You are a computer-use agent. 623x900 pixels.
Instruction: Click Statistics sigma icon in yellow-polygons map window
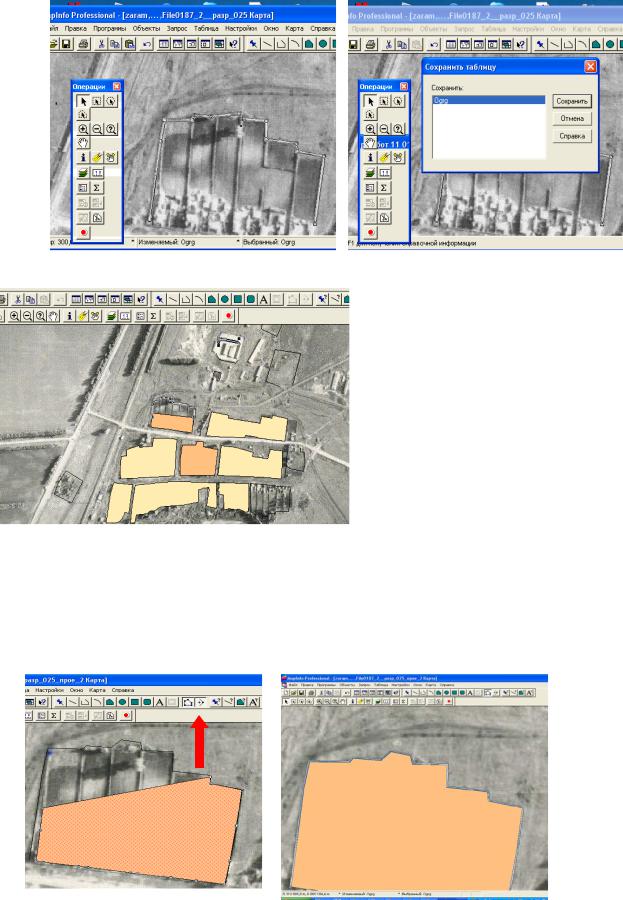153,316
